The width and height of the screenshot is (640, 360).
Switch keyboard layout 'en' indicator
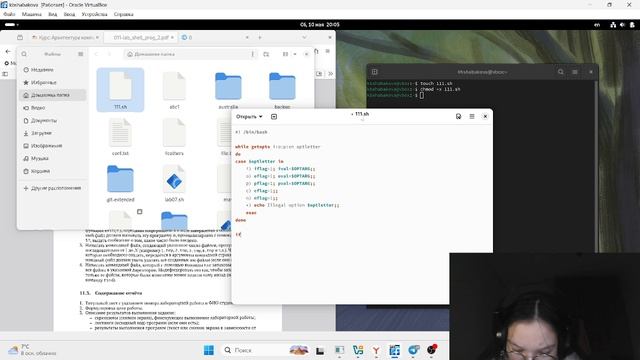(597, 25)
